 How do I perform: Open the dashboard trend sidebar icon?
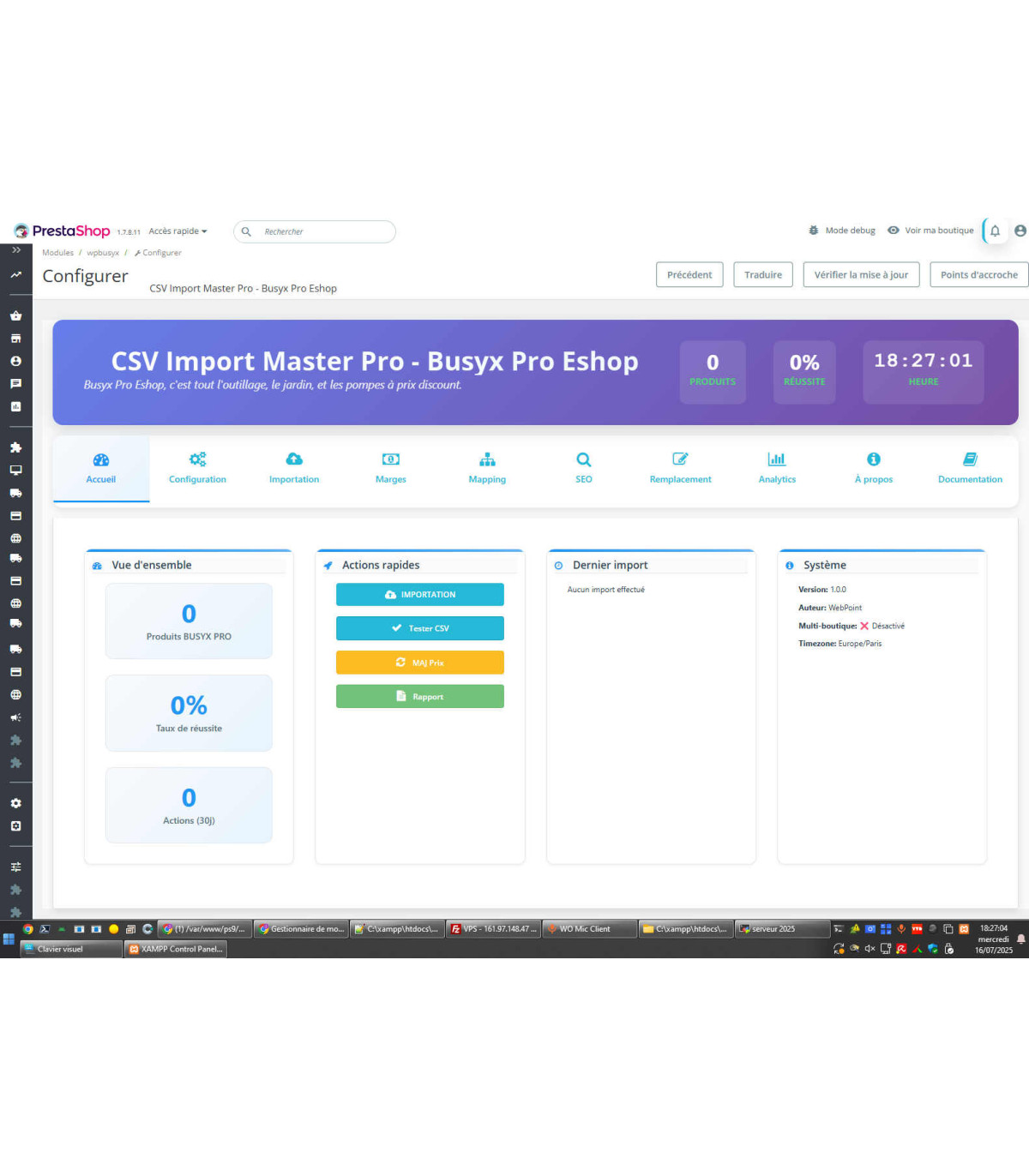click(x=15, y=275)
